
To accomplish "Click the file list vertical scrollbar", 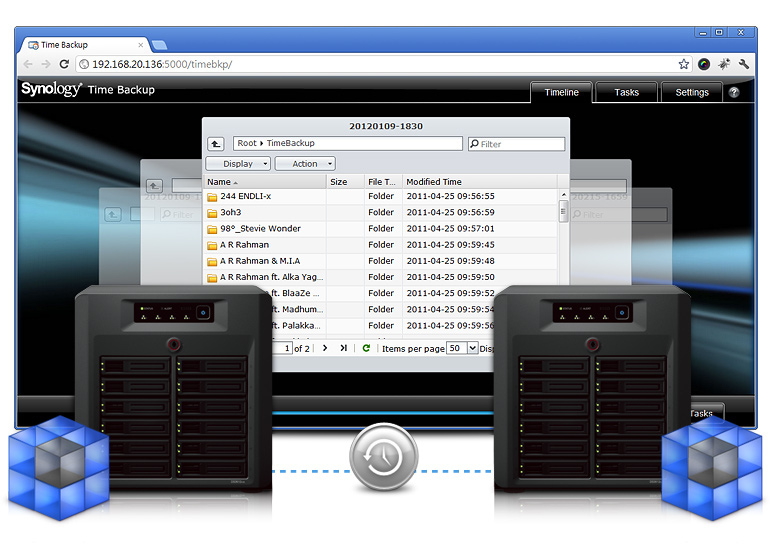I will [x=563, y=212].
